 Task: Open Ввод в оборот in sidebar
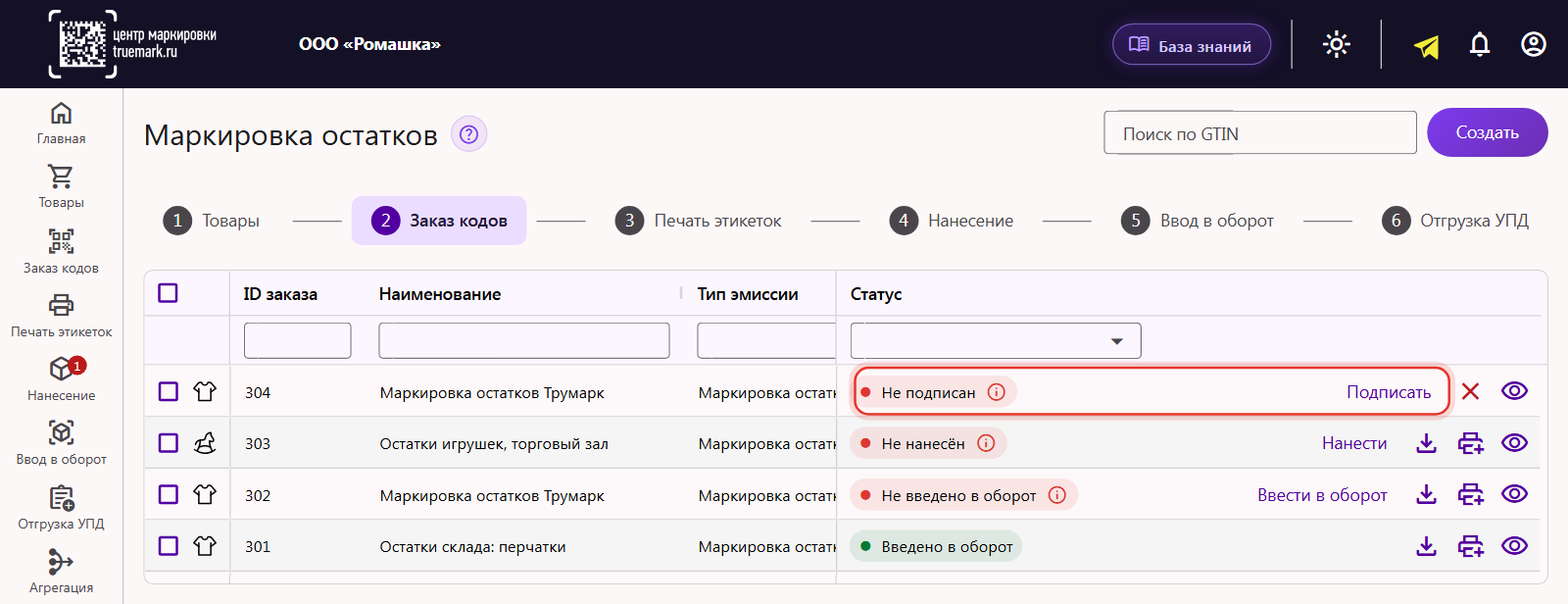click(61, 443)
